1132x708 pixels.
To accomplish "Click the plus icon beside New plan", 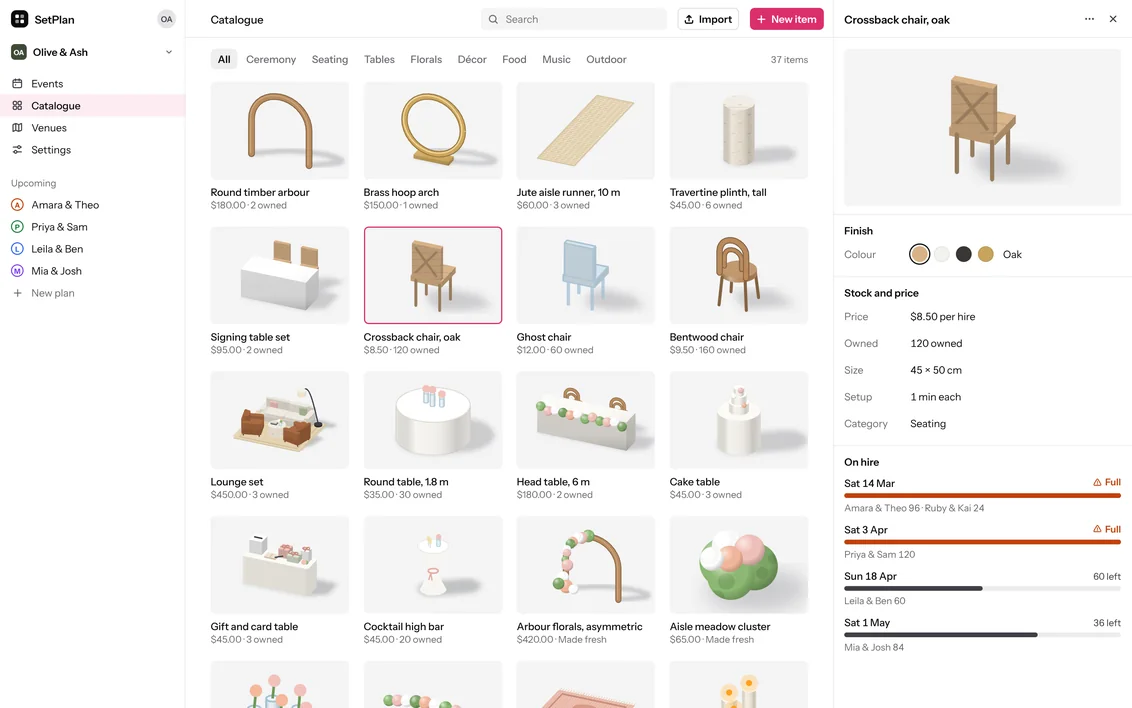I will pos(17,293).
